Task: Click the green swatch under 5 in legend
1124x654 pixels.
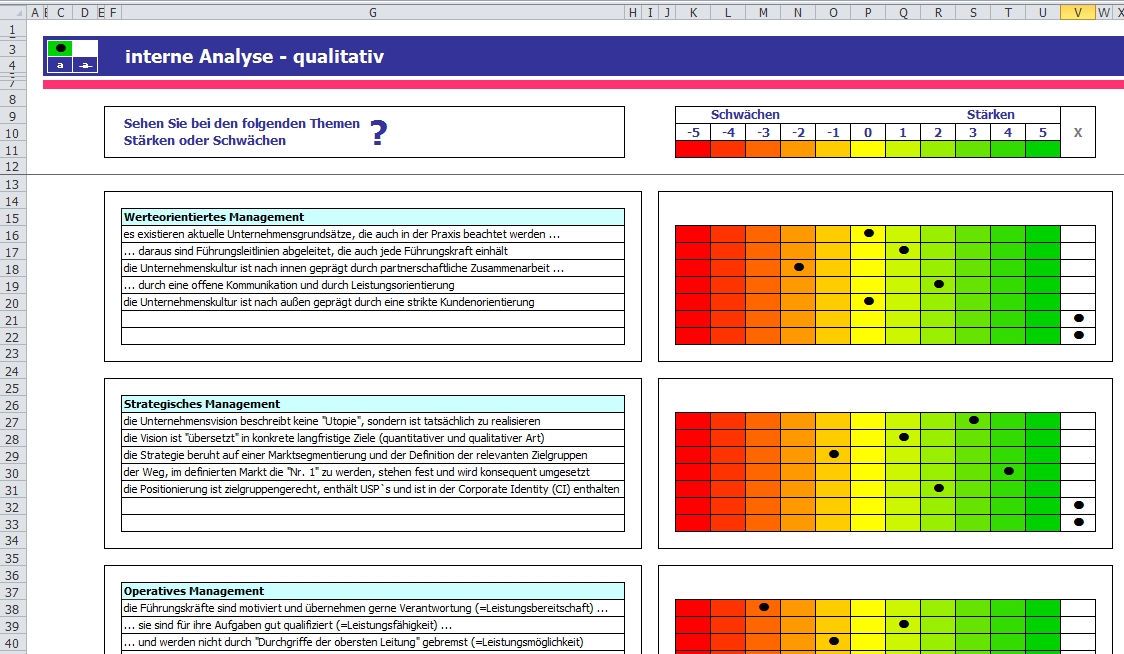Action: (x=1042, y=149)
